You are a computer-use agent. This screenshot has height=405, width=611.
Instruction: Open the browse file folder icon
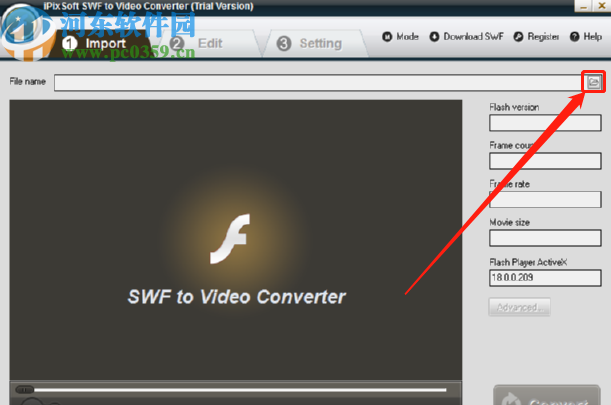point(593,82)
